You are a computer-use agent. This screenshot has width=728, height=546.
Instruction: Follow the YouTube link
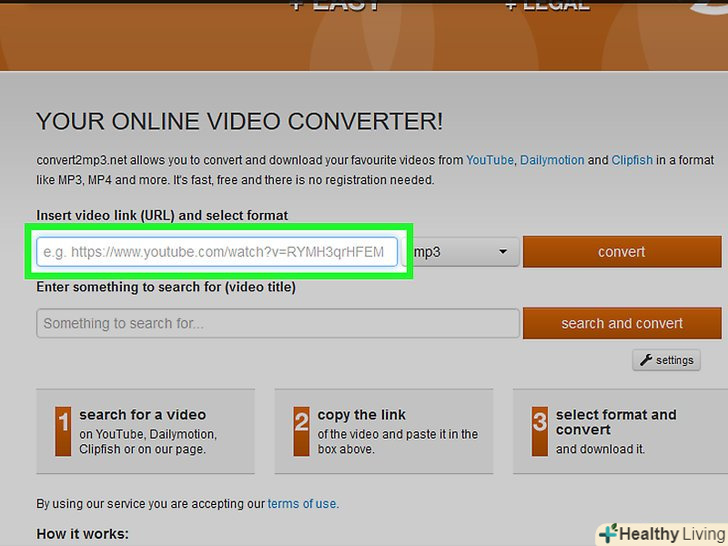pyautogui.click(x=489, y=160)
